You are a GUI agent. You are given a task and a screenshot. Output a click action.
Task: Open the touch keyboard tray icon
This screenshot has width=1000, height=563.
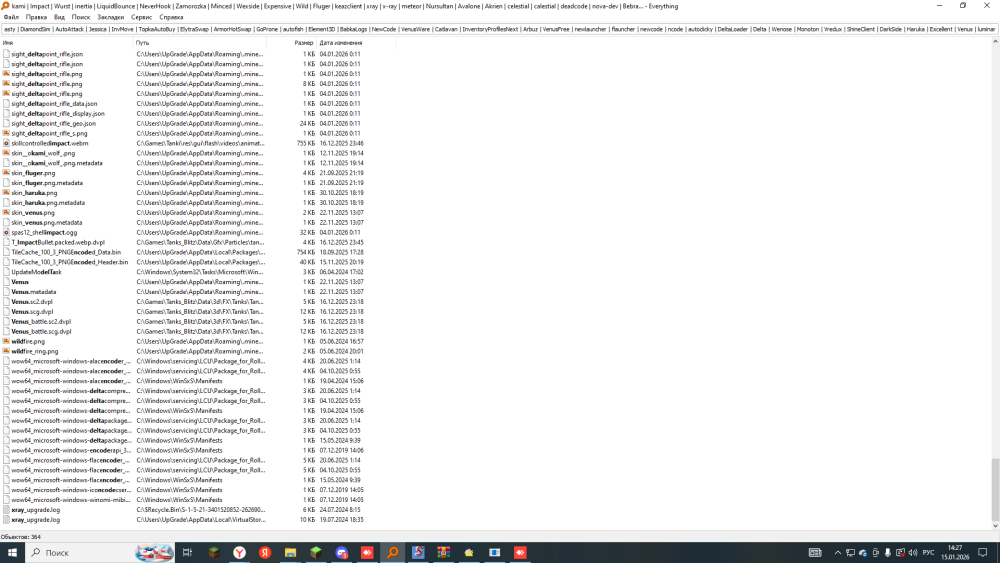click(815, 552)
